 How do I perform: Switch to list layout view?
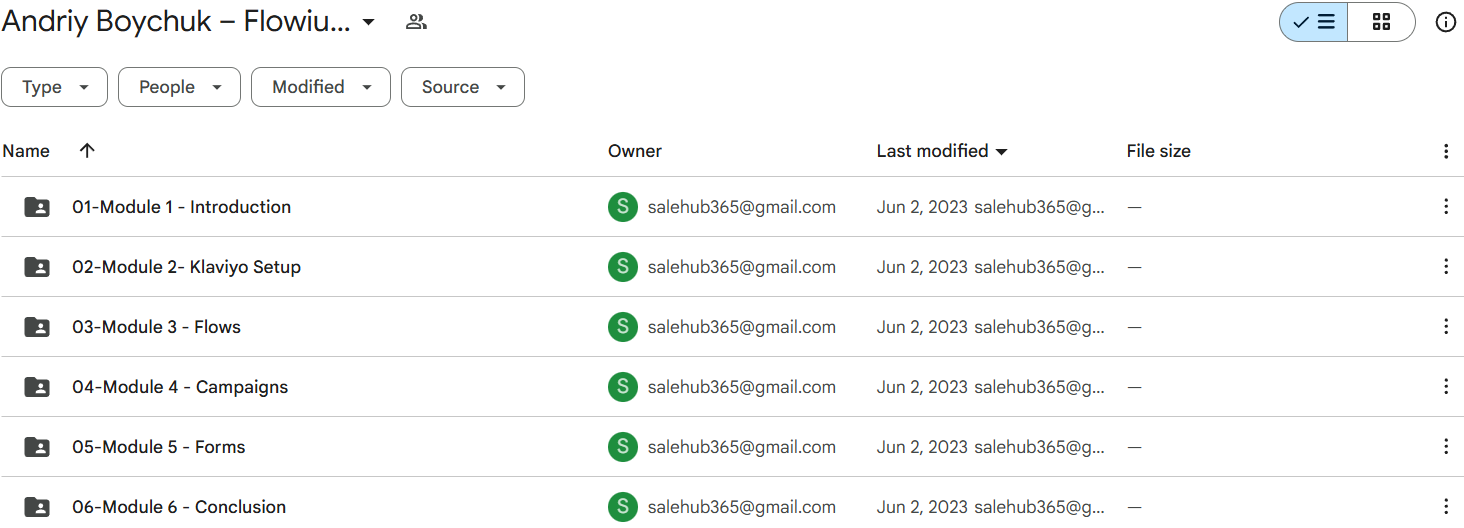coord(1314,22)
